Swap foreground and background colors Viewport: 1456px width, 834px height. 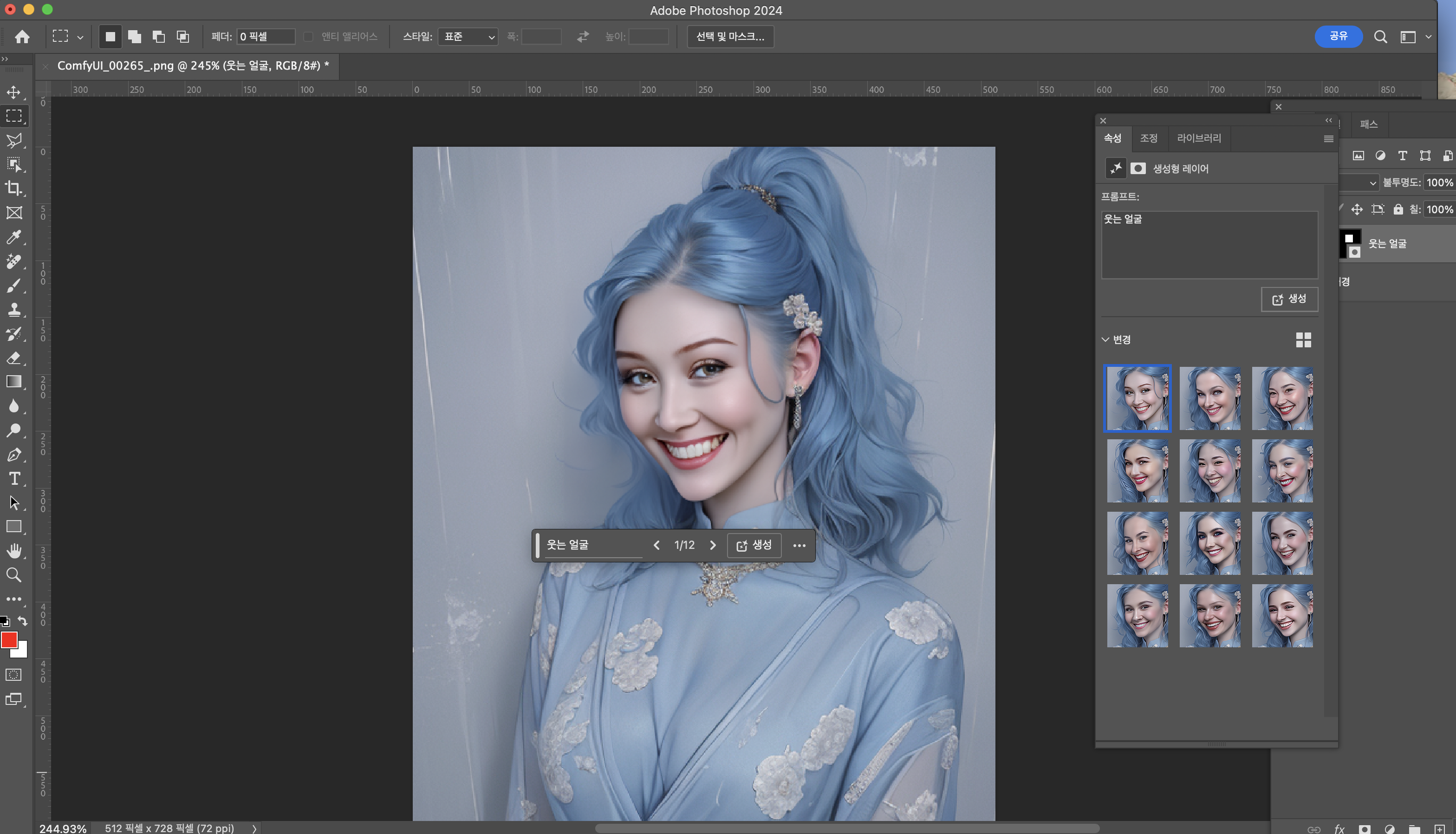(22, 621)
